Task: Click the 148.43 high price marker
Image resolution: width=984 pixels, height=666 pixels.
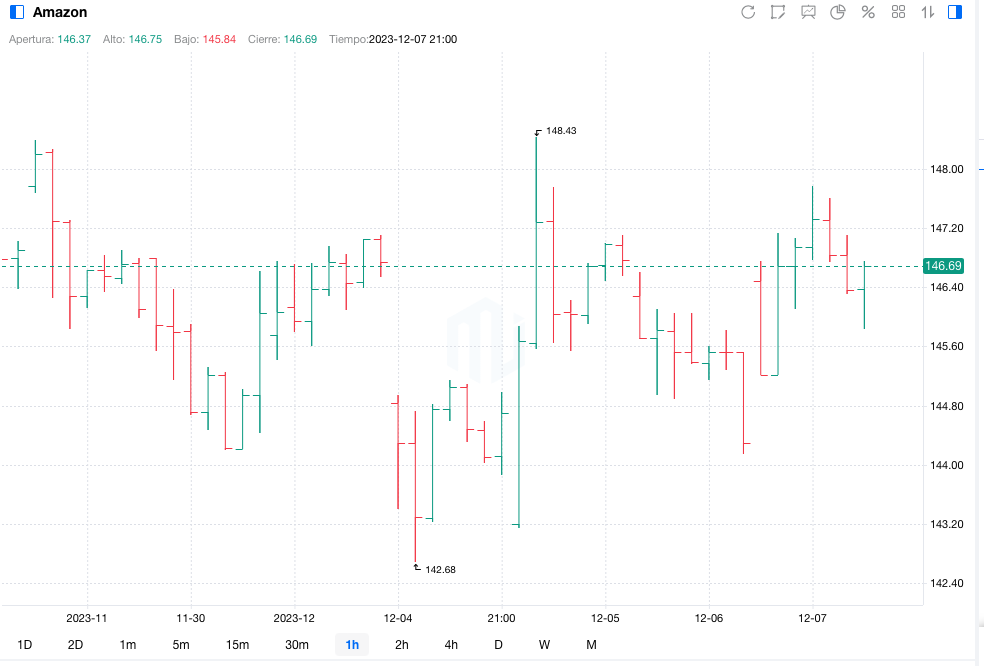Action: click(x=561, y=131)
